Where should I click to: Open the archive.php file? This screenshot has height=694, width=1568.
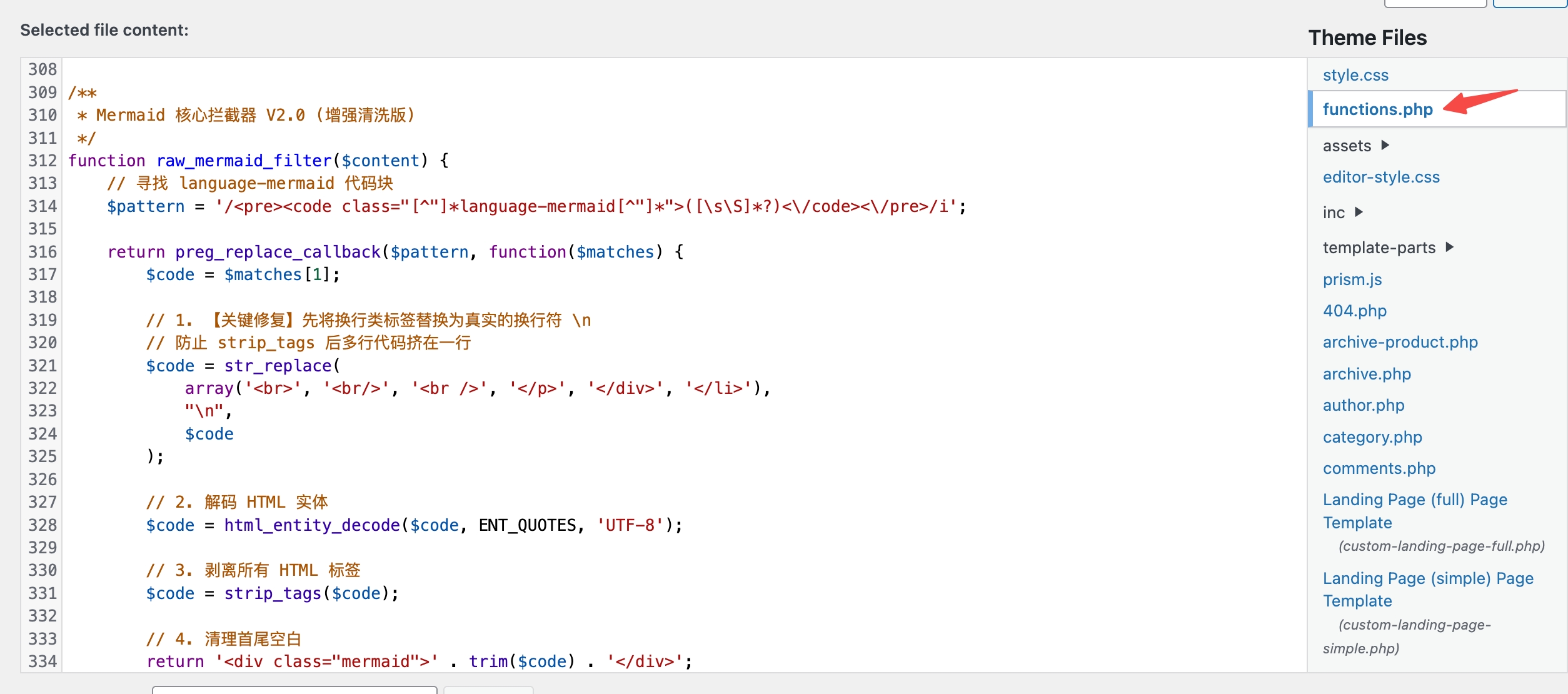(x=1367, y=374)
